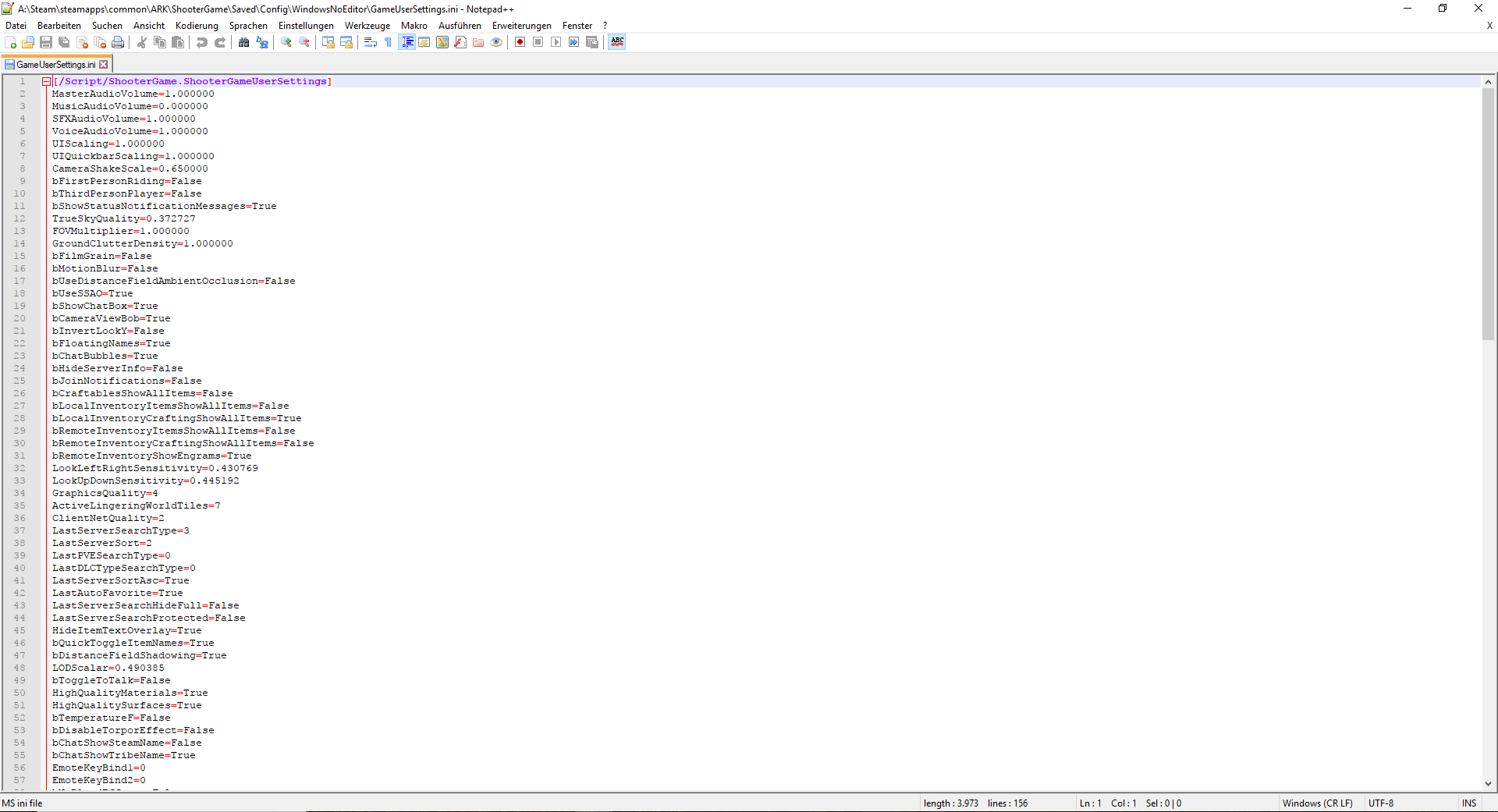The height and width of the screenshot is (812, 1498).
Task: Click the Find binoculars icon
Action: (244, 42)
